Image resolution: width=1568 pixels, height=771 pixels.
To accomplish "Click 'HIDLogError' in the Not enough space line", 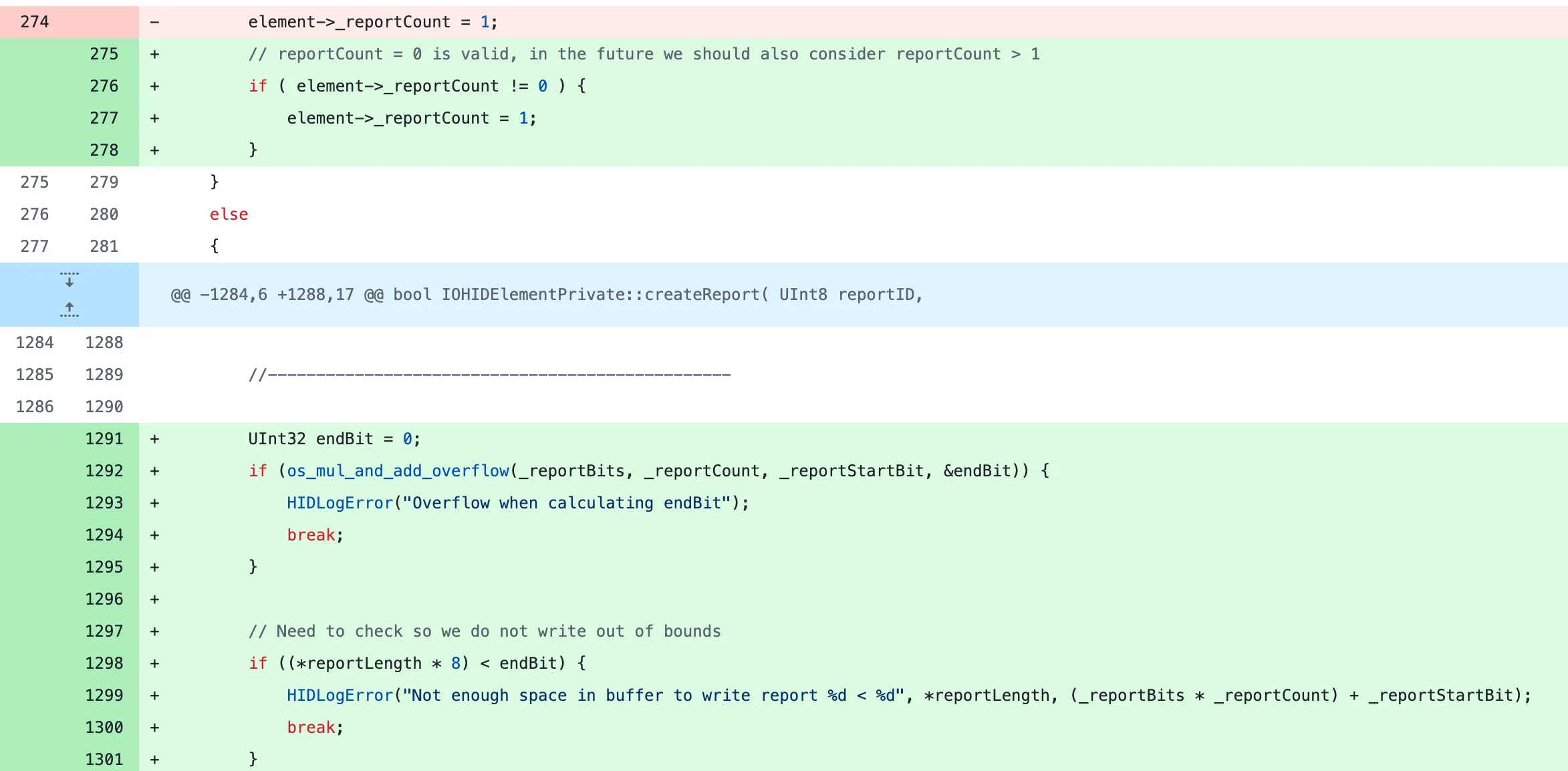I will pyautogui.click(x=340, y=696).
